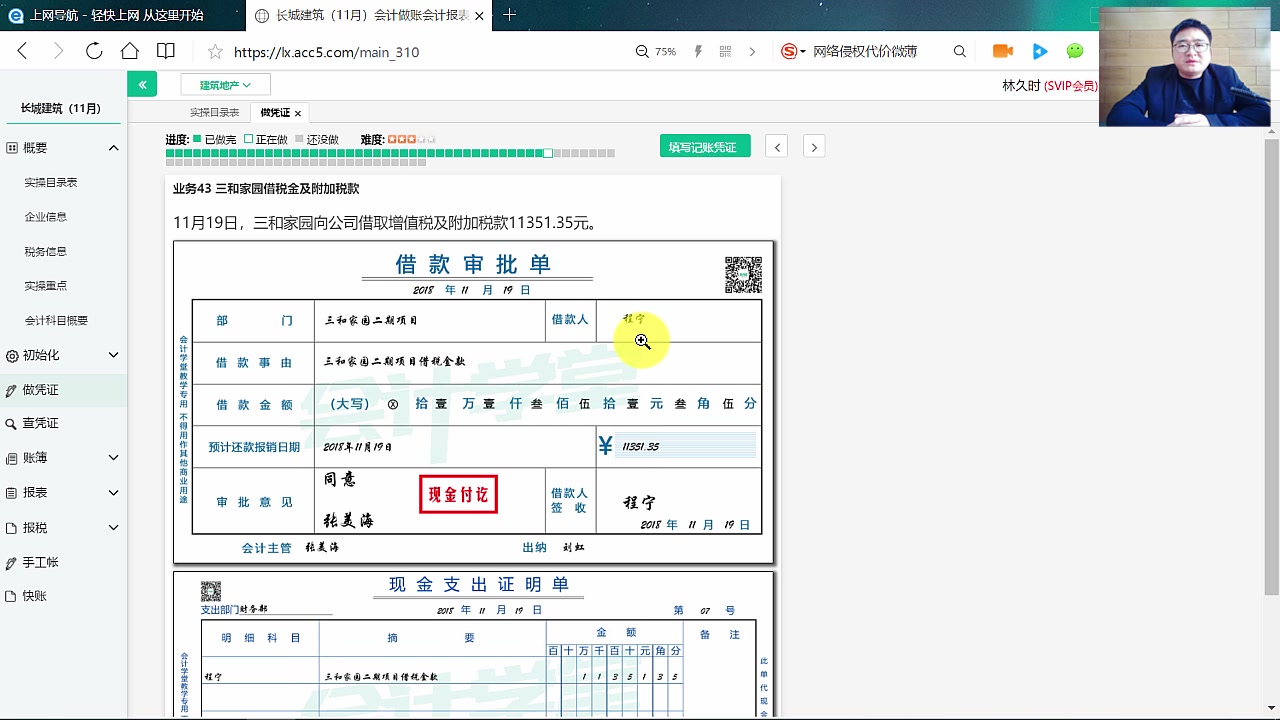
Task: Open the orange video camera extension icon
Action: click(x=1003, y=52)
